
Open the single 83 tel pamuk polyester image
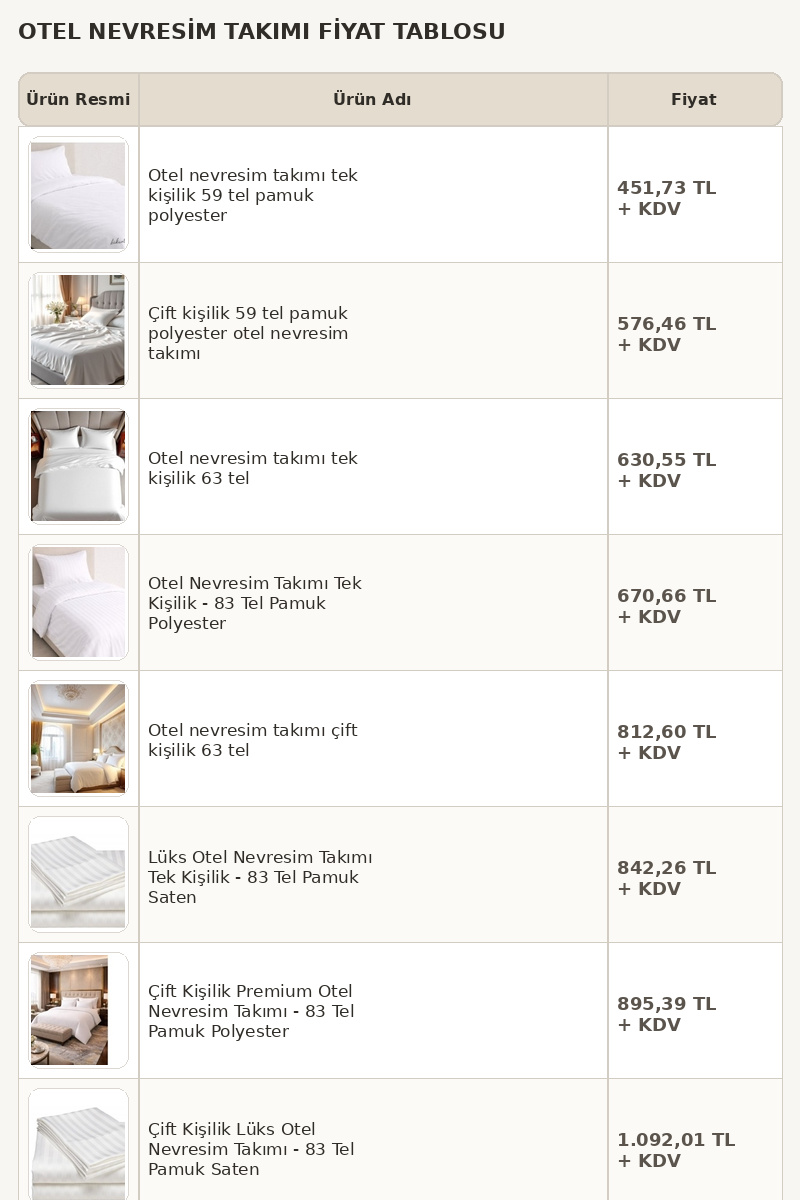78,603
